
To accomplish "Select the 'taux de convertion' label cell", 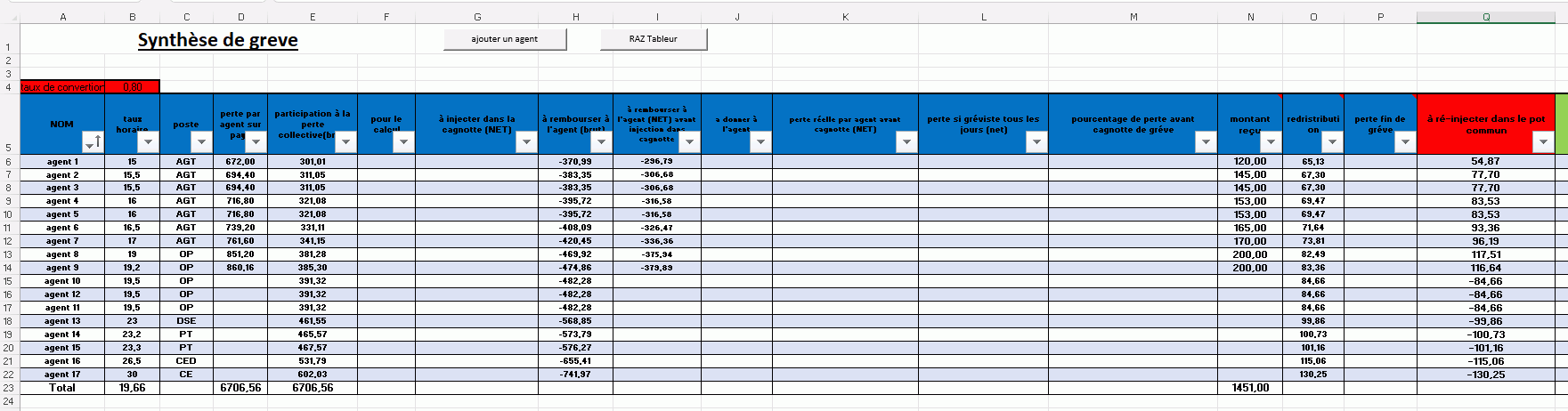I will tap(62, 86).
